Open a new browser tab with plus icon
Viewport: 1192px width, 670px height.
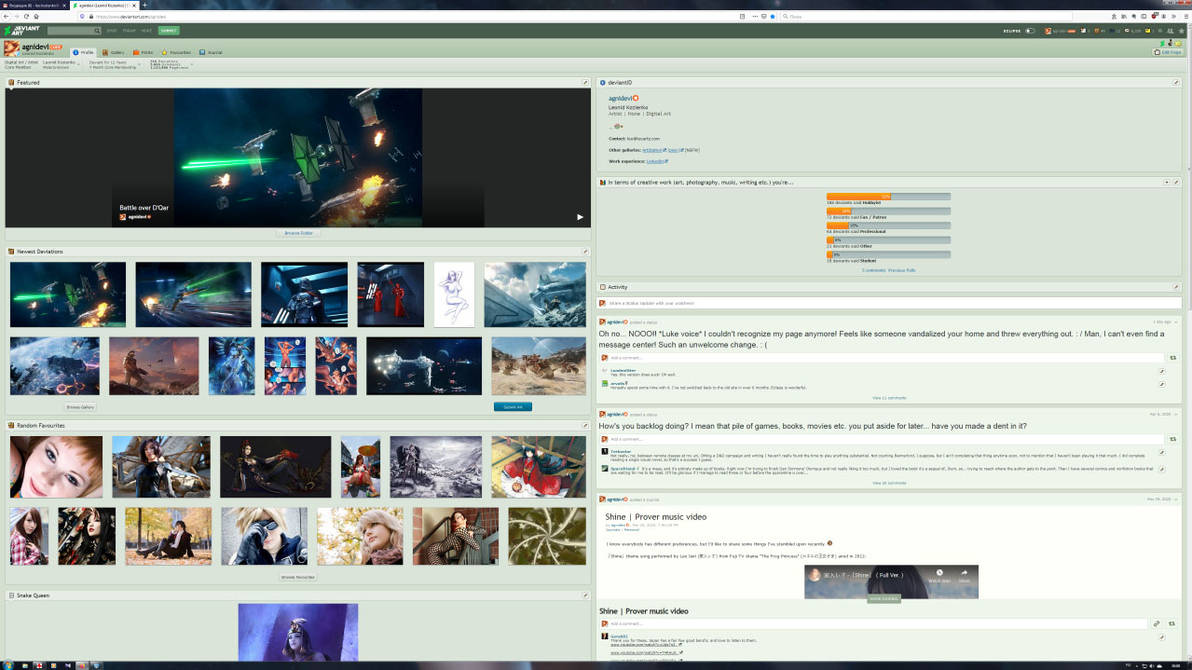tap(144, 5)
